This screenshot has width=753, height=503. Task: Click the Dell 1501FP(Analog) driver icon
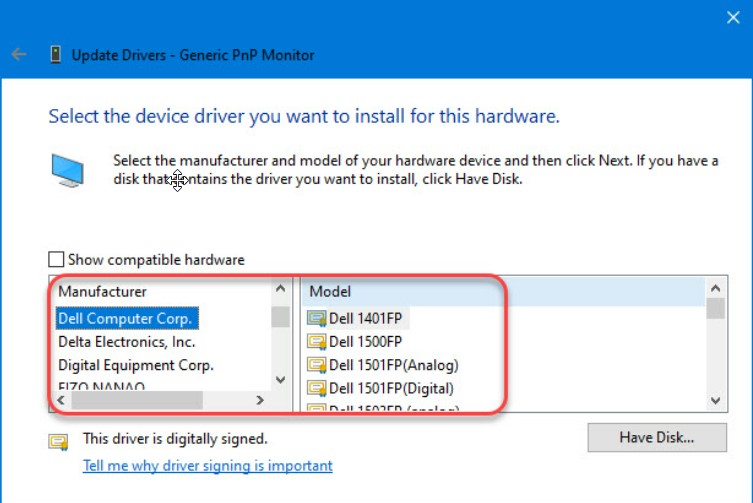tap(317, 365)
